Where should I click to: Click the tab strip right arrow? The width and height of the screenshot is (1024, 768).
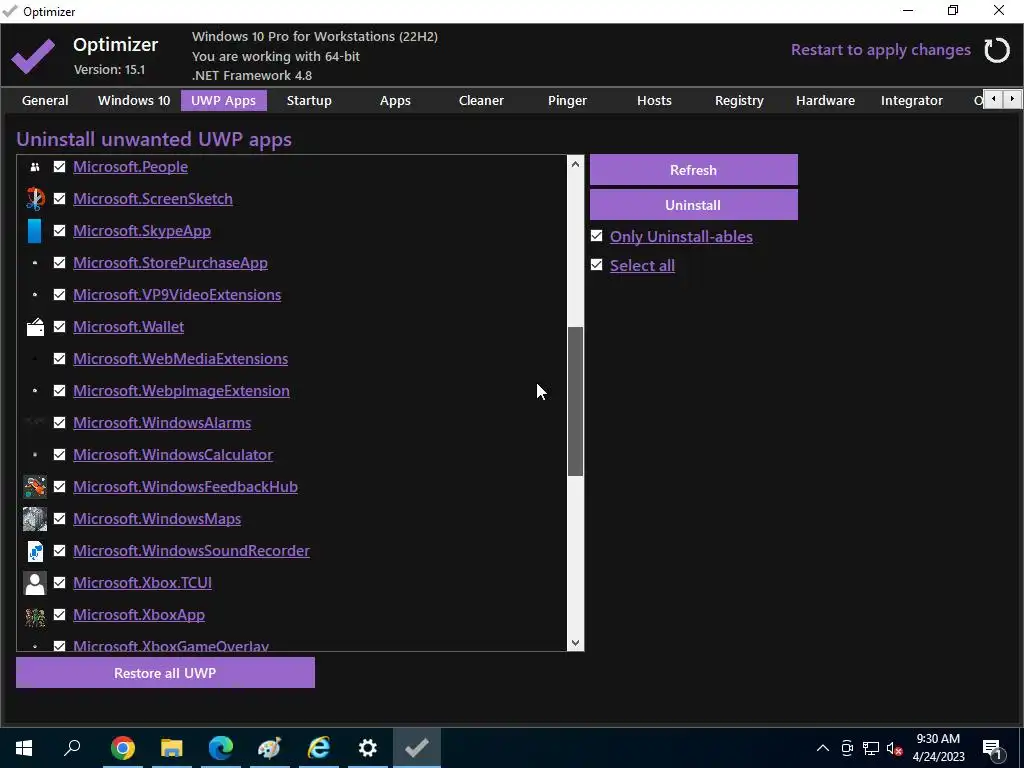(1012, 99)
